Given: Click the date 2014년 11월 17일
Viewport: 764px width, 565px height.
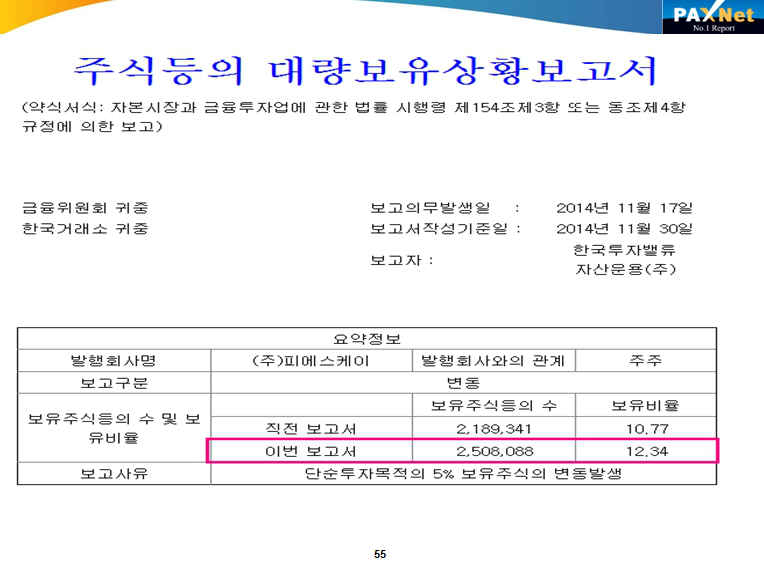Looking at the screenshot, I should (x=625, y=208).
